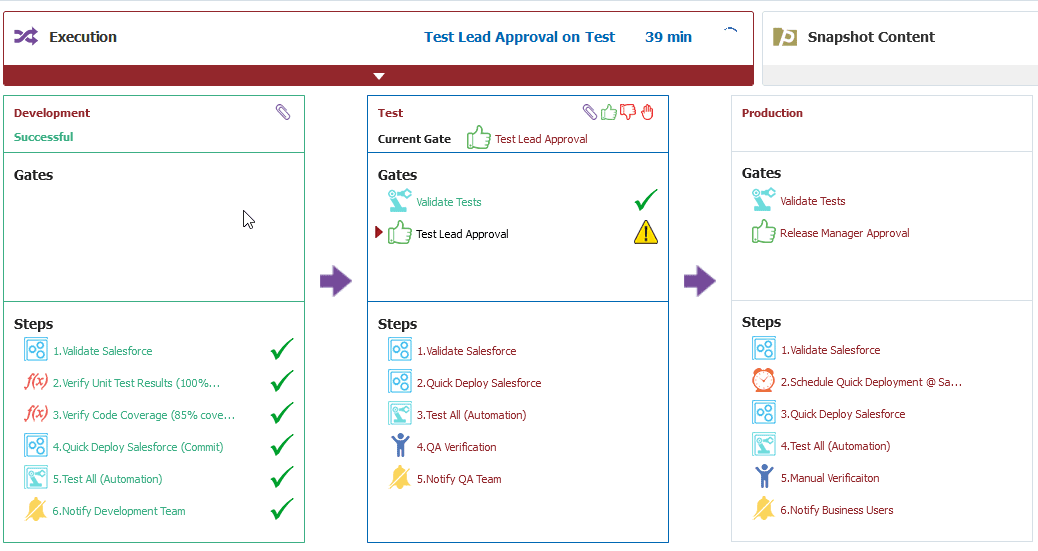The height and width of the screenshot is (551, 1038).
Task: Click the red stop hand icon
Action: tap(647, 112)
